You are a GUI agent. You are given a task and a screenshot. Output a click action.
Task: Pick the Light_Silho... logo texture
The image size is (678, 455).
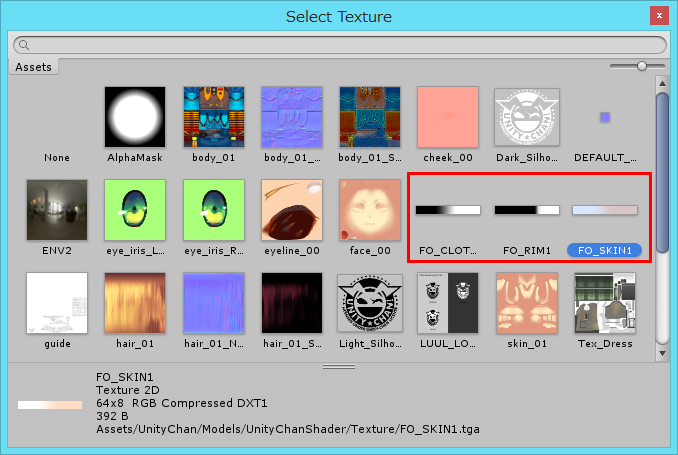coord(370,303)
